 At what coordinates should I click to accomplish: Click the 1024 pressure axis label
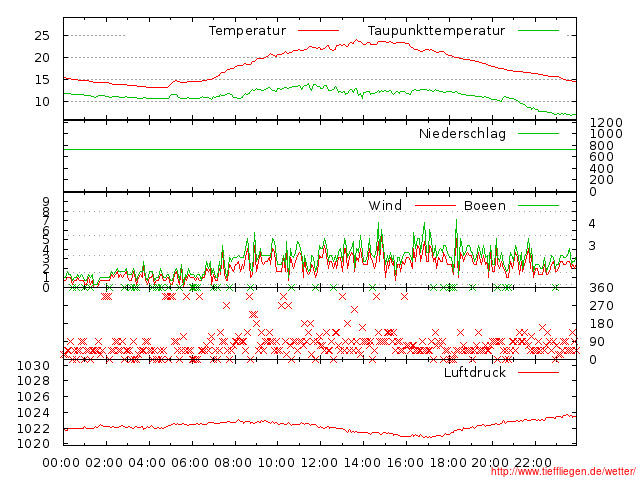click(33, 413)
